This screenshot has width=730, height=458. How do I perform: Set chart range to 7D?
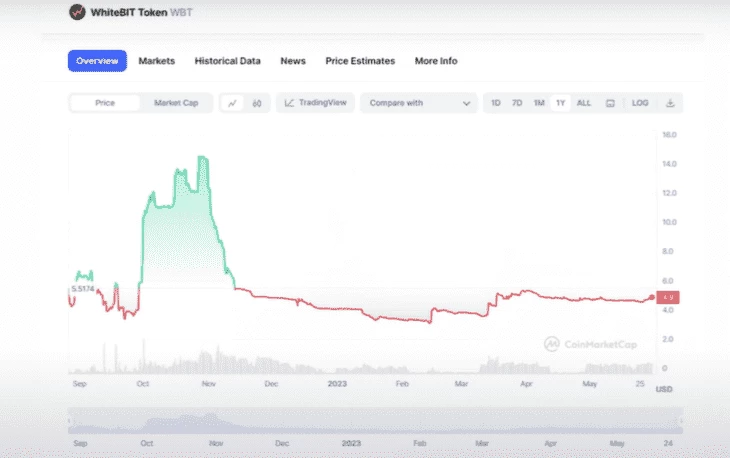(517, 103)
